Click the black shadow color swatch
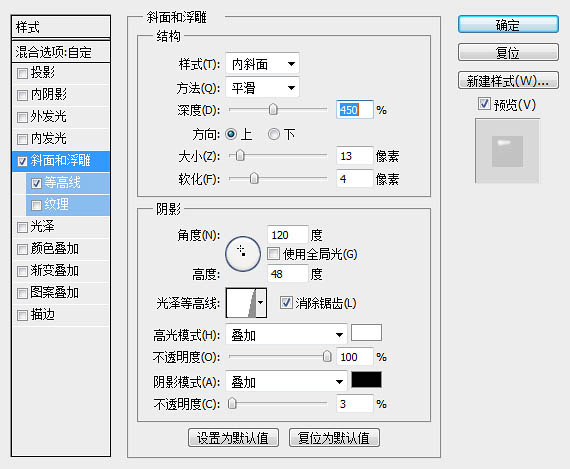The width and height of the screenshot is (570, 469). click(366, 380)
